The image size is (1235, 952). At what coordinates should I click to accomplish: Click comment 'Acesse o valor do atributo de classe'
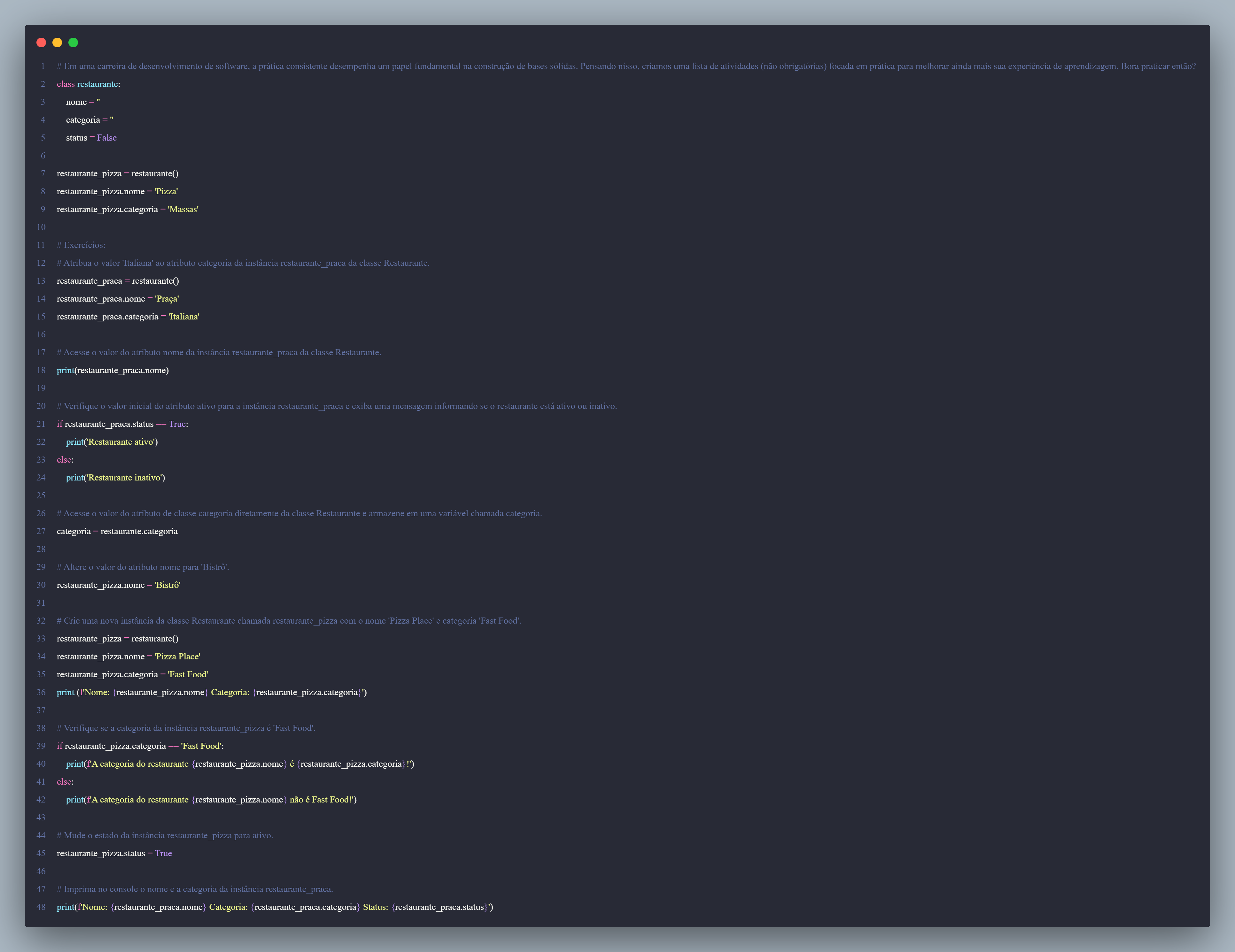click(x=299, y=514)
